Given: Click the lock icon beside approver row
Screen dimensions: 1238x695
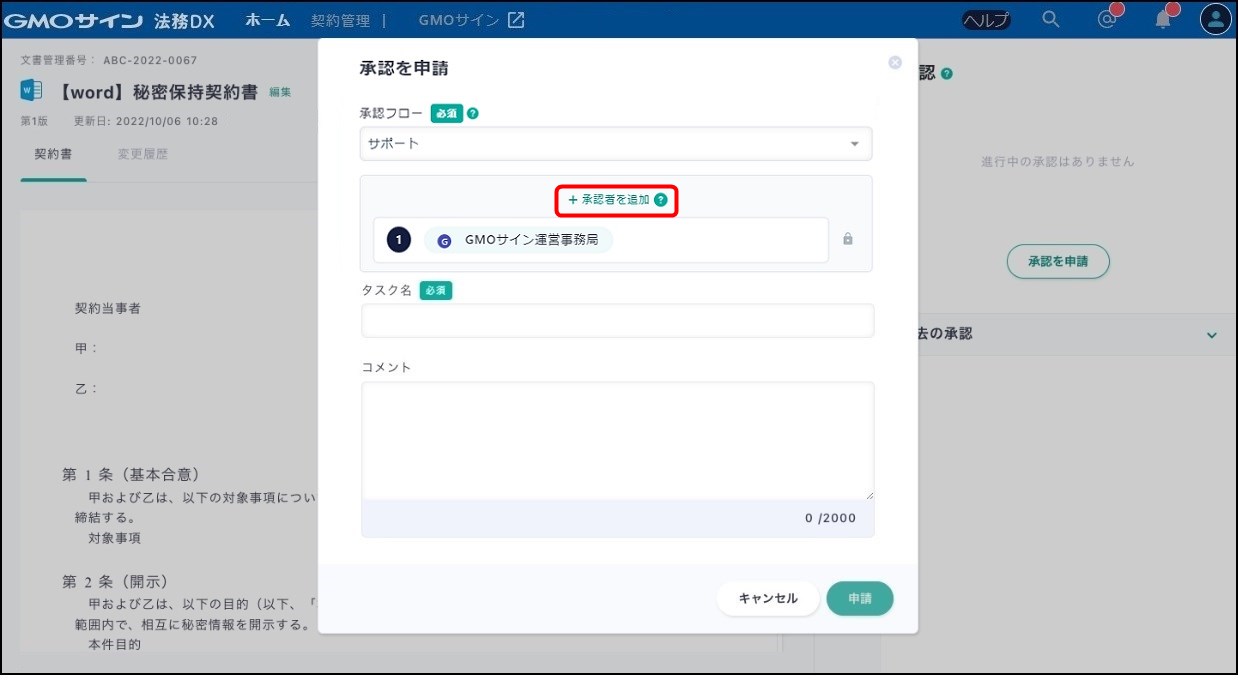Looking at the screenshot, I should click(x=848, y=240).
